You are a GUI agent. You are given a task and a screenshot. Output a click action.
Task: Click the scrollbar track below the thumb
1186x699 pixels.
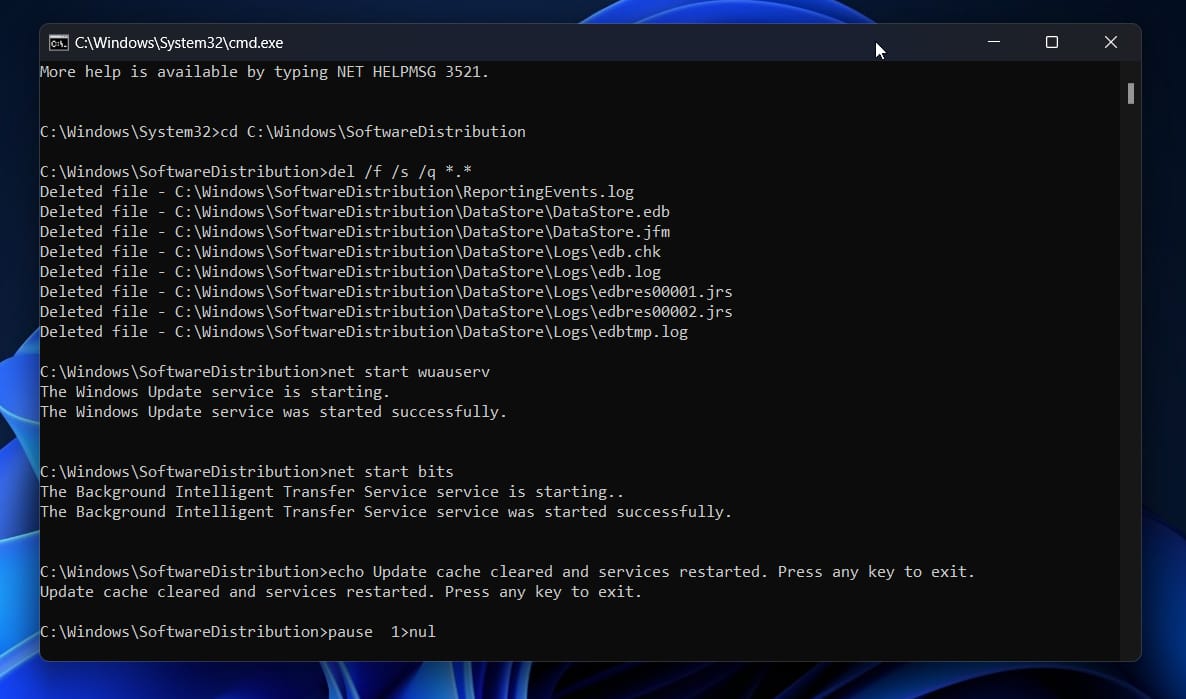pos(1131,400)
